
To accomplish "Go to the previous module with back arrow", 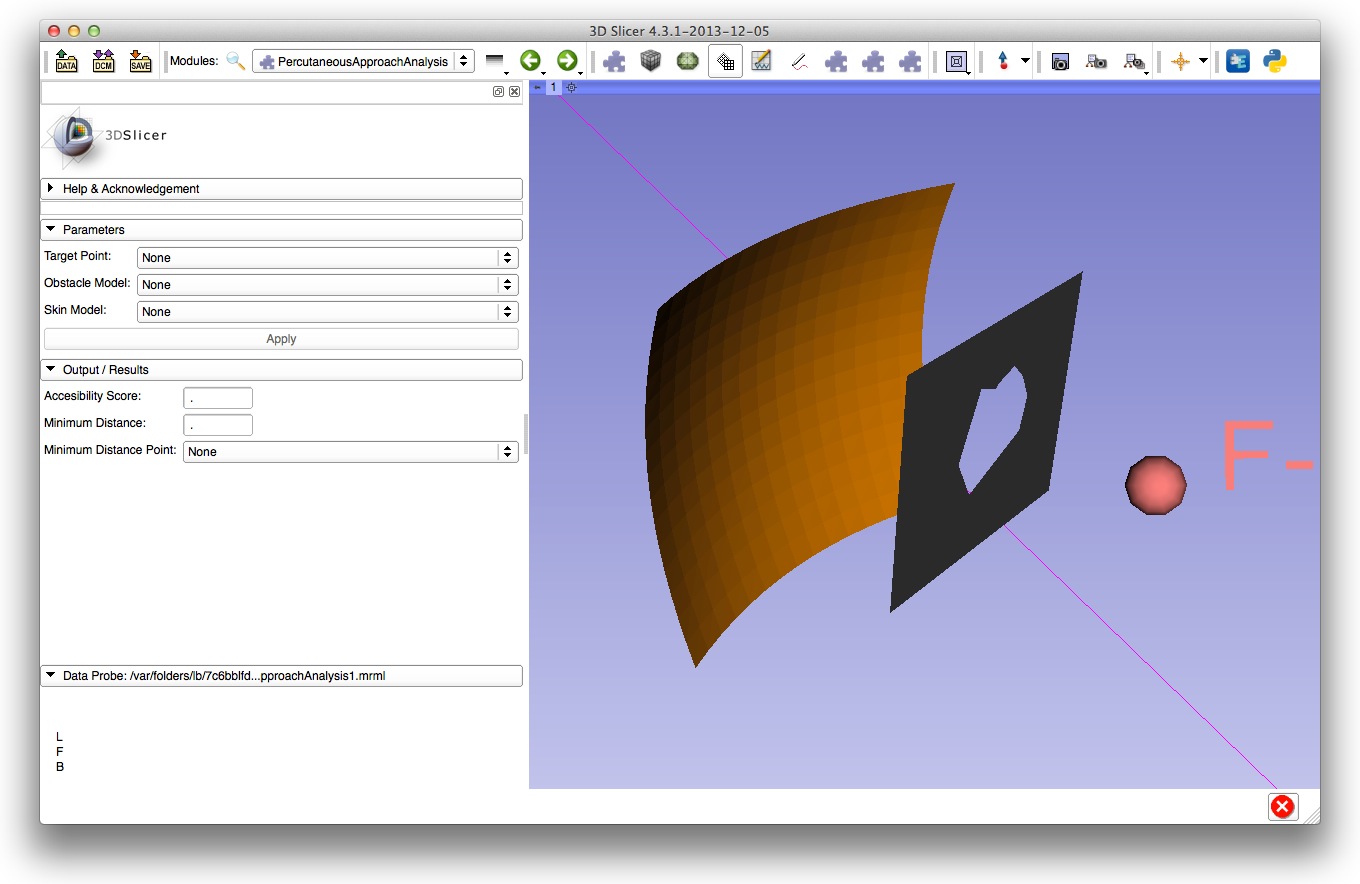I will [x=530, y=62].
